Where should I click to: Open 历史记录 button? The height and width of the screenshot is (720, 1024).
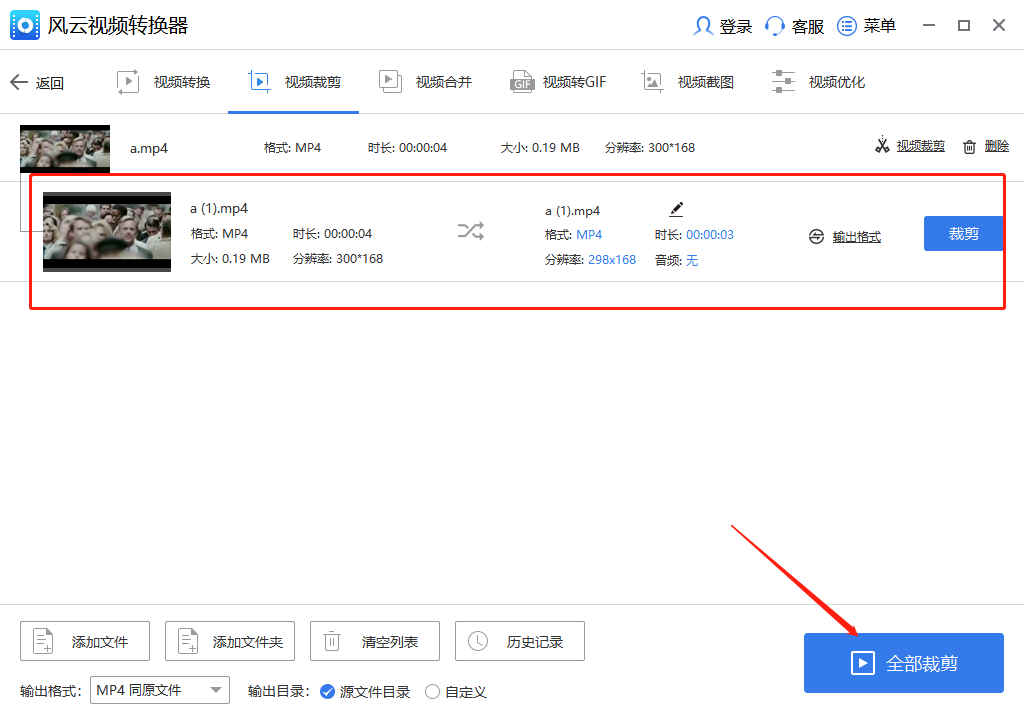click(520, 641)
